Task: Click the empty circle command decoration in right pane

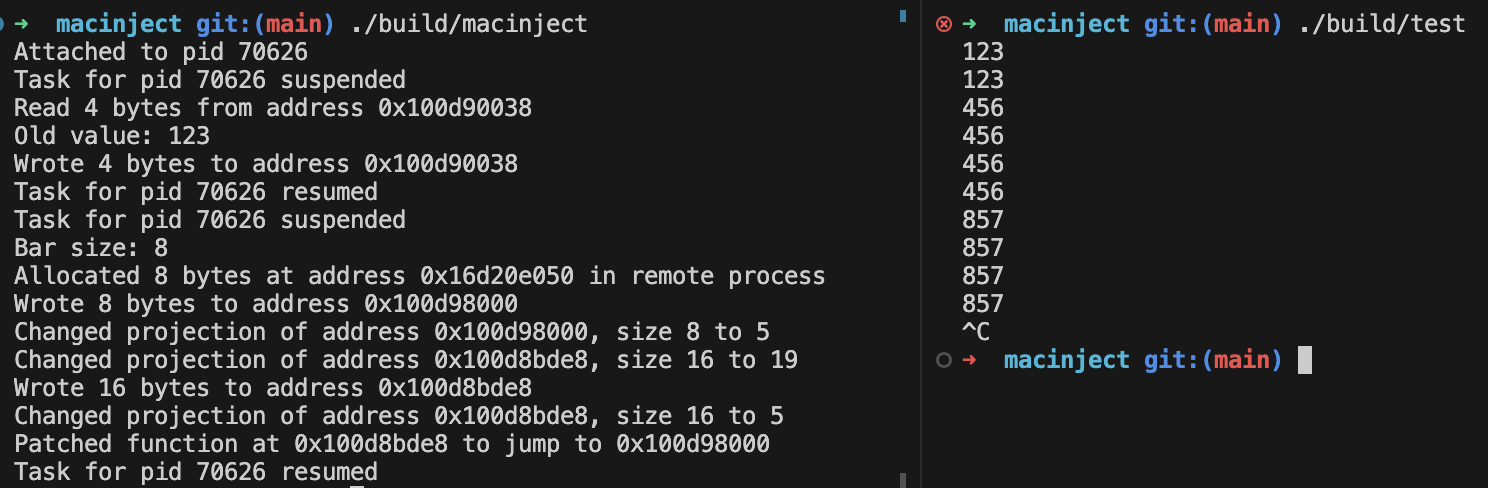Action: (x=943, y=360)
